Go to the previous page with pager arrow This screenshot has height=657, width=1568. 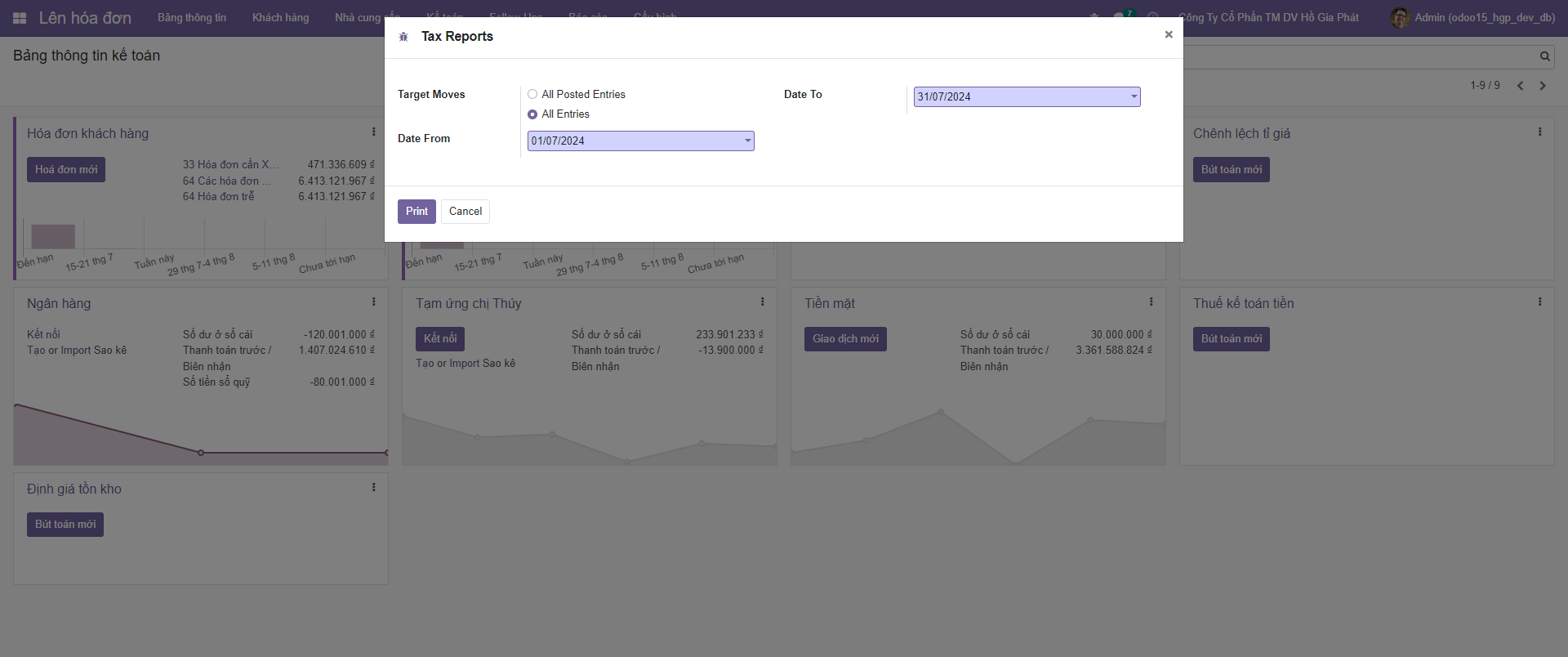[1520, 86]
